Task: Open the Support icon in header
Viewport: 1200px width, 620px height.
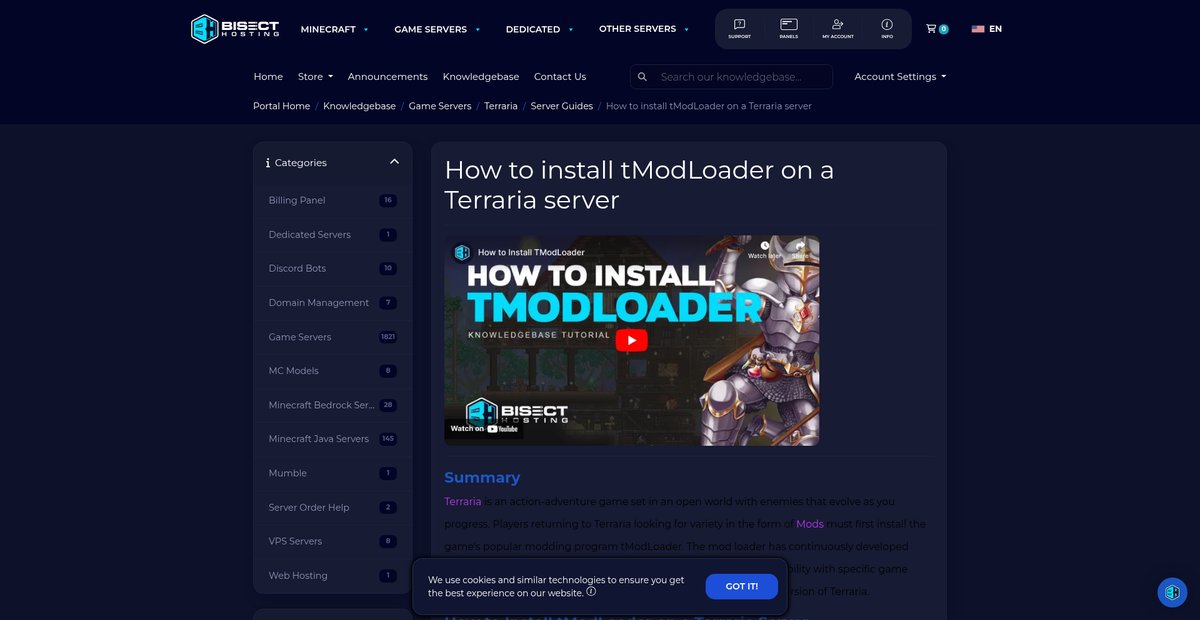Action: click(739, 29)
